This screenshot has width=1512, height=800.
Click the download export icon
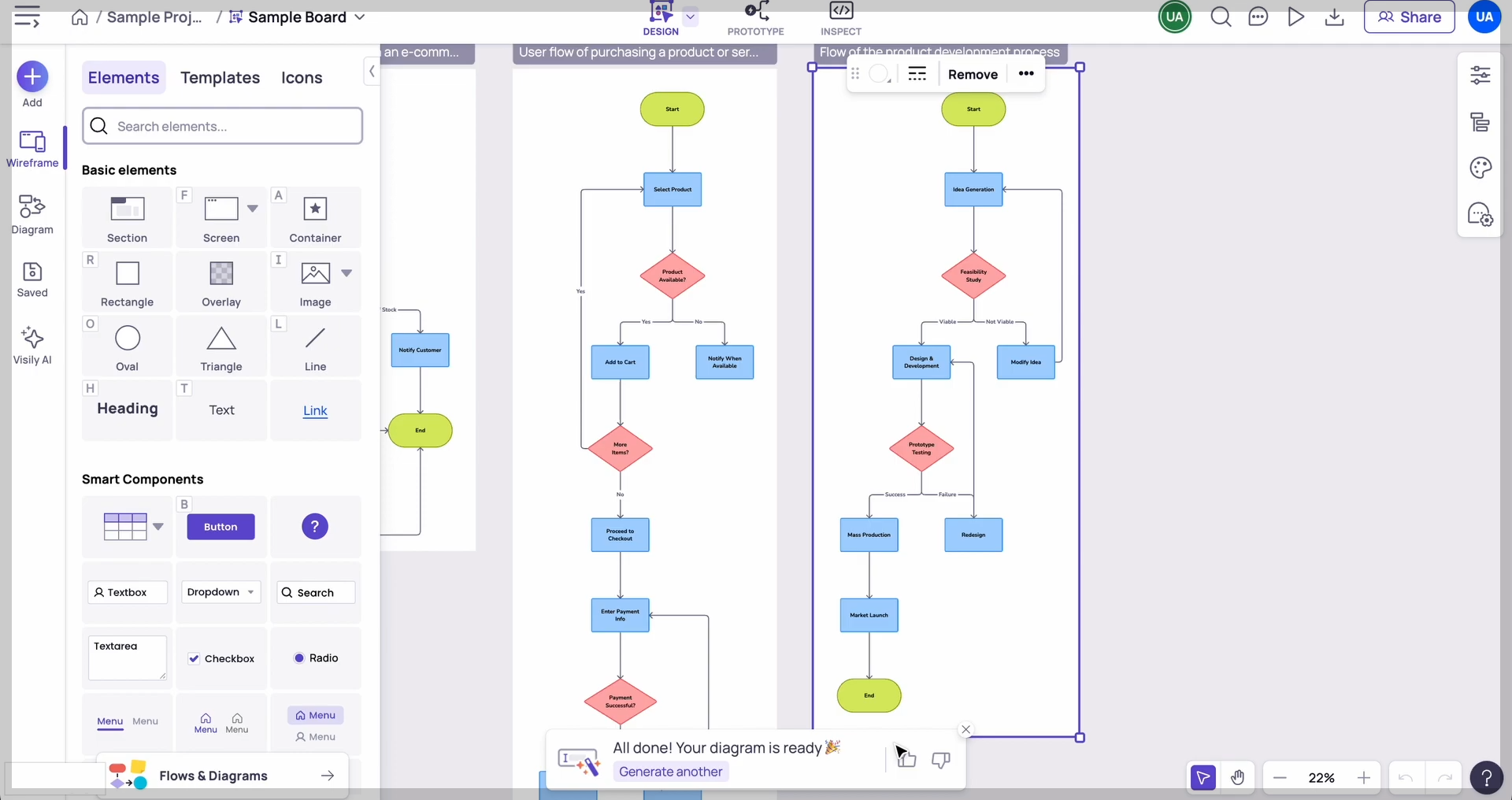pyautogui.click(x=1334, y=17)
